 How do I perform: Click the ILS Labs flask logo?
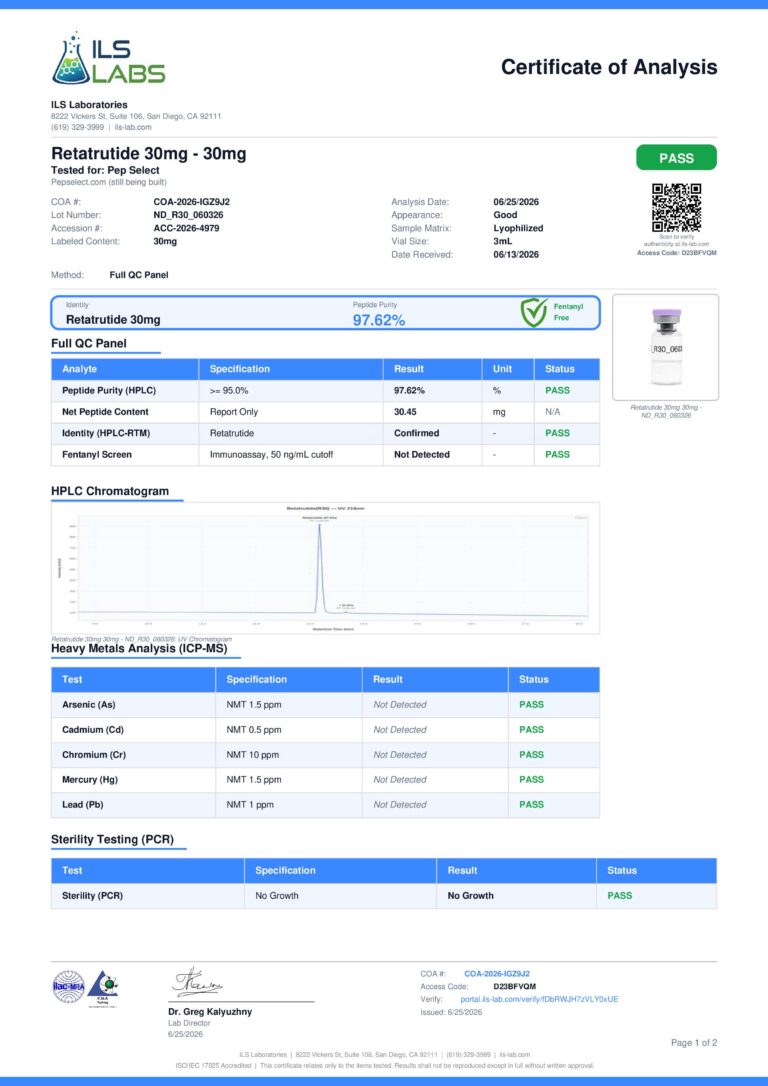click(x=109, y=58)
